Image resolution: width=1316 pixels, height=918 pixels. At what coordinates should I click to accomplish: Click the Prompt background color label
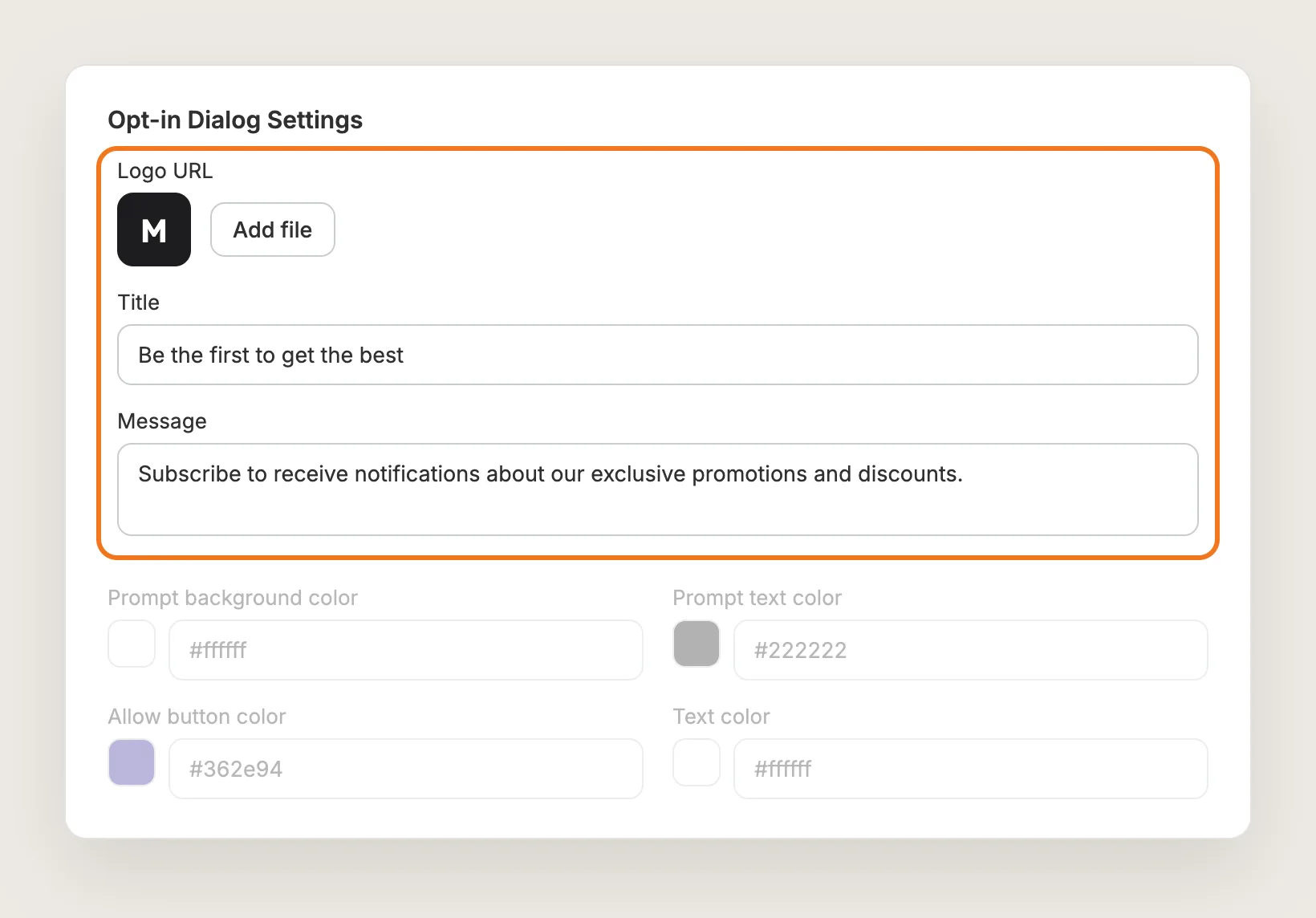233,598
